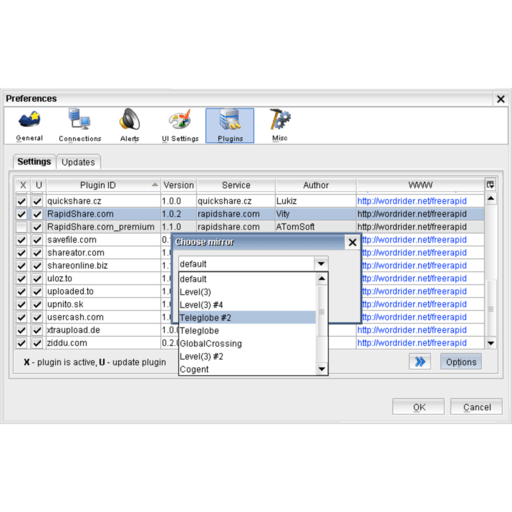
Task: Open the Alerts preferences section
Action: tap(130, 126)
